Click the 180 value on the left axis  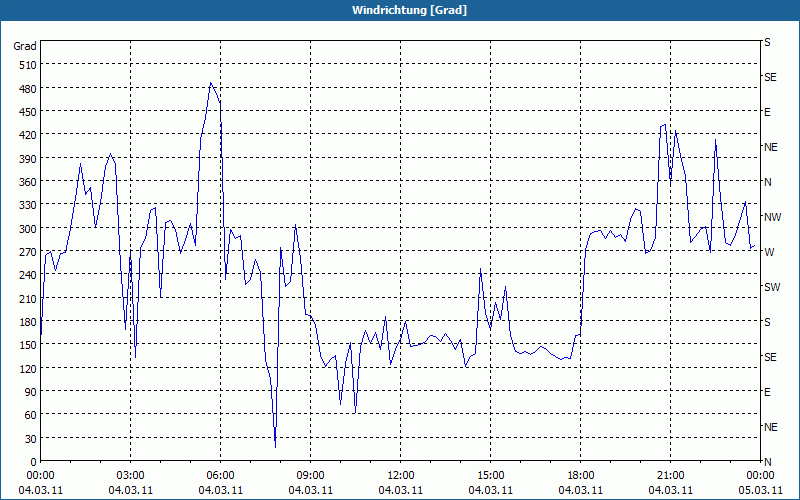point(28,322)
